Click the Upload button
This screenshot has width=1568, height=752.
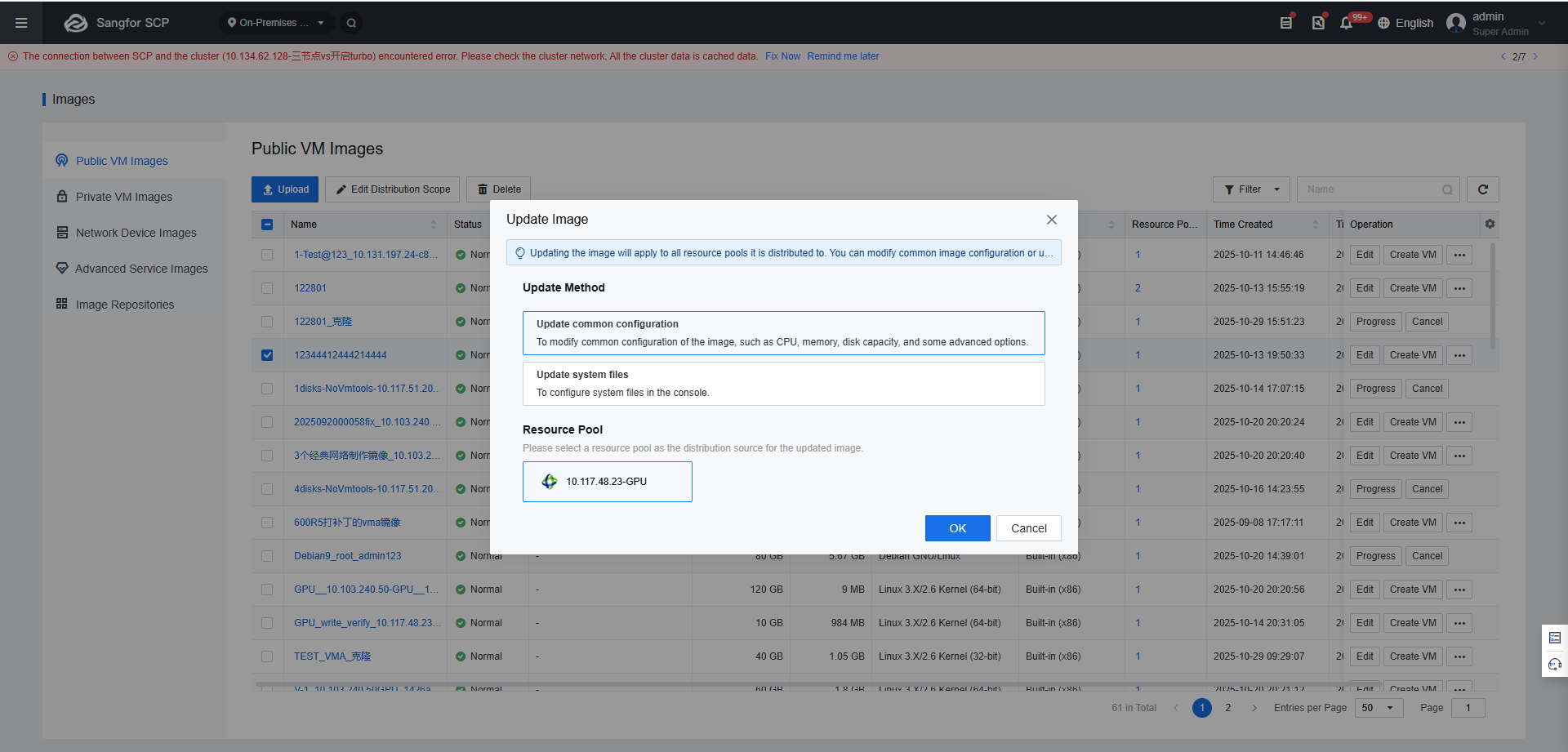click(285, 189)
